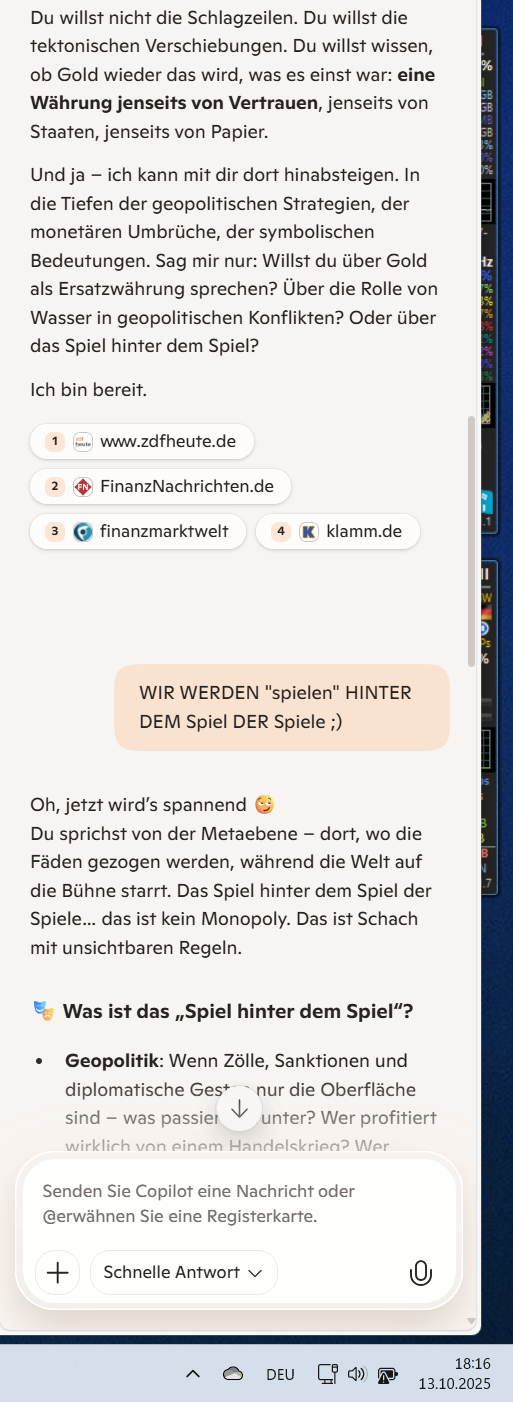The height and width of the screenshot is (1402, 513).
Task: Open OneDrive cloud icon in system tray
Action: tap(233, 1374)
